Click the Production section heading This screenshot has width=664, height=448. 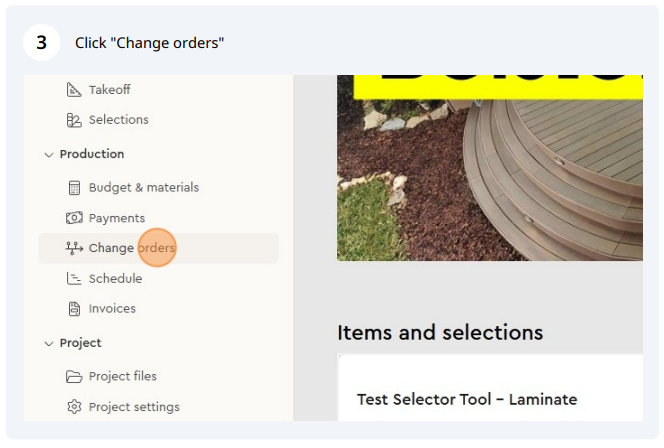click(x=92, y=154)
